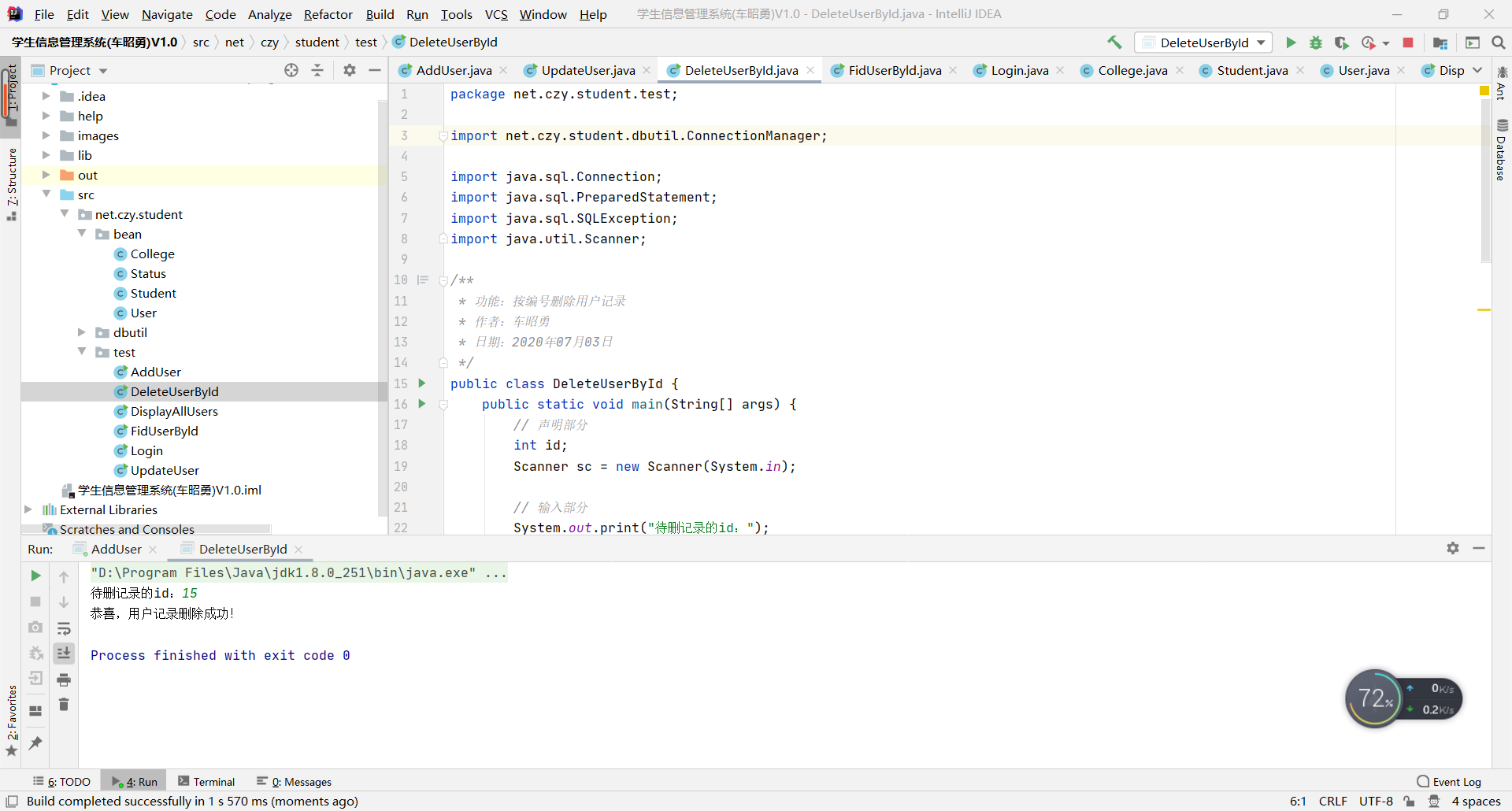This screenshot has width=1512, height=811.
Task: Open Search Everywhere magnifier icon
Action: [1499, 43]
